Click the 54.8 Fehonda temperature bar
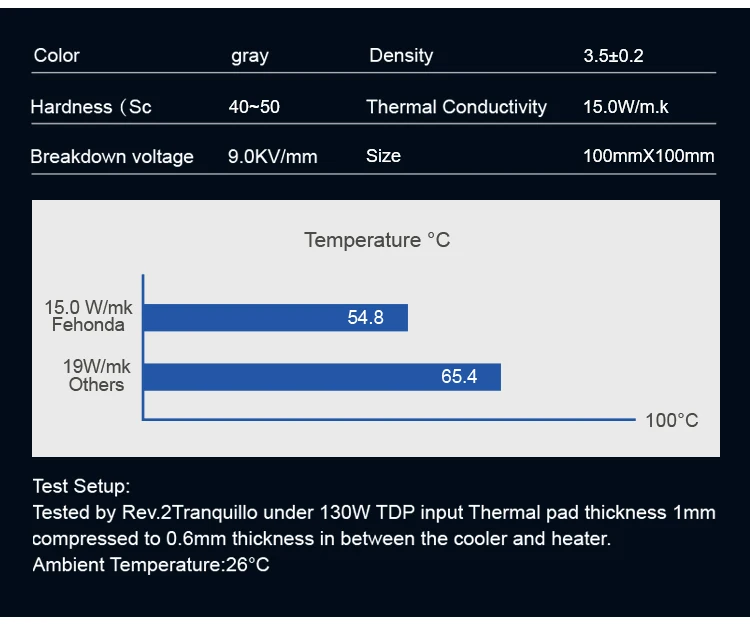Viewport: 750px width, 625px height. tap(277, 318)
